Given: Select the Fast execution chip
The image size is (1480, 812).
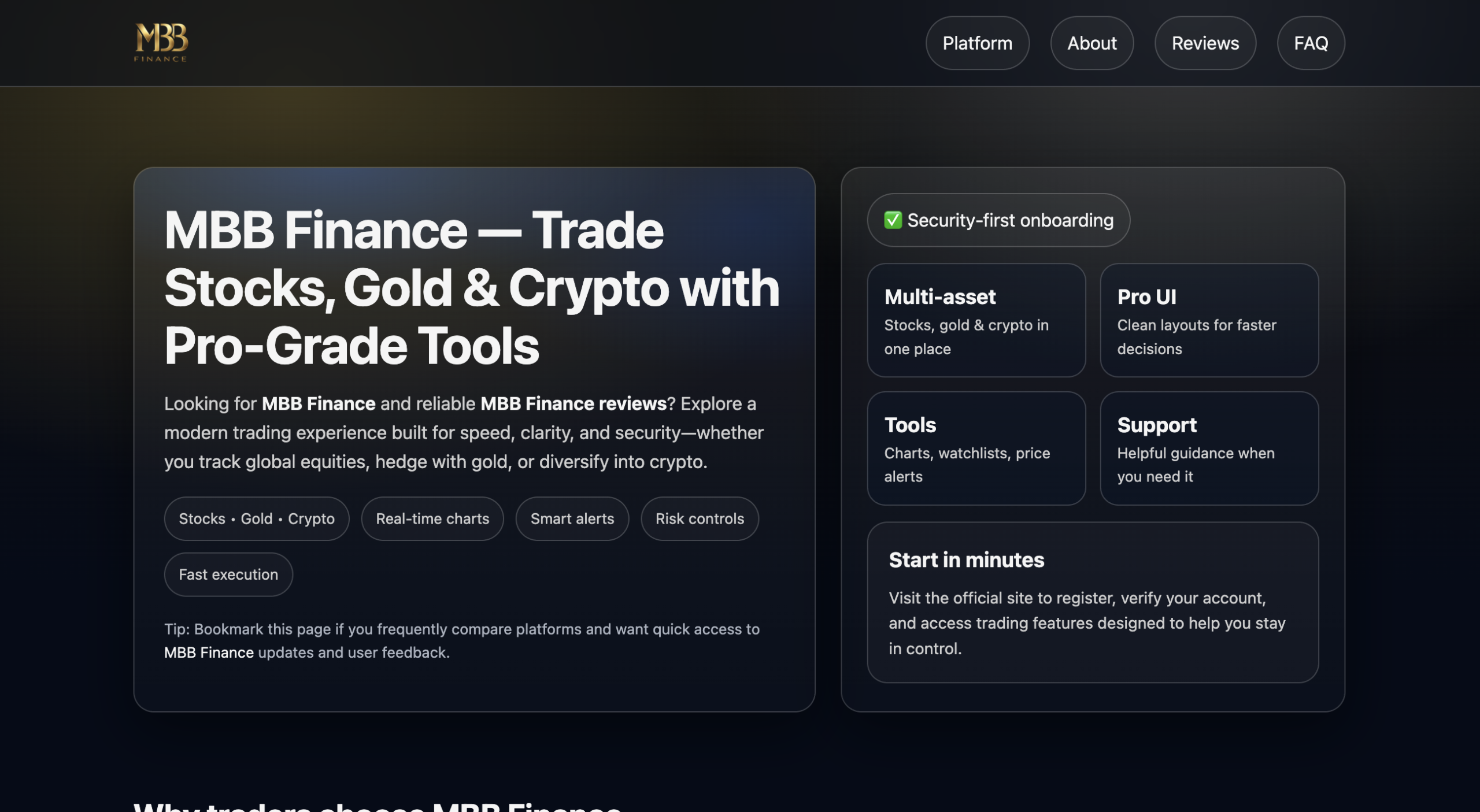Looking at the screenshot, I should [228, 574].
